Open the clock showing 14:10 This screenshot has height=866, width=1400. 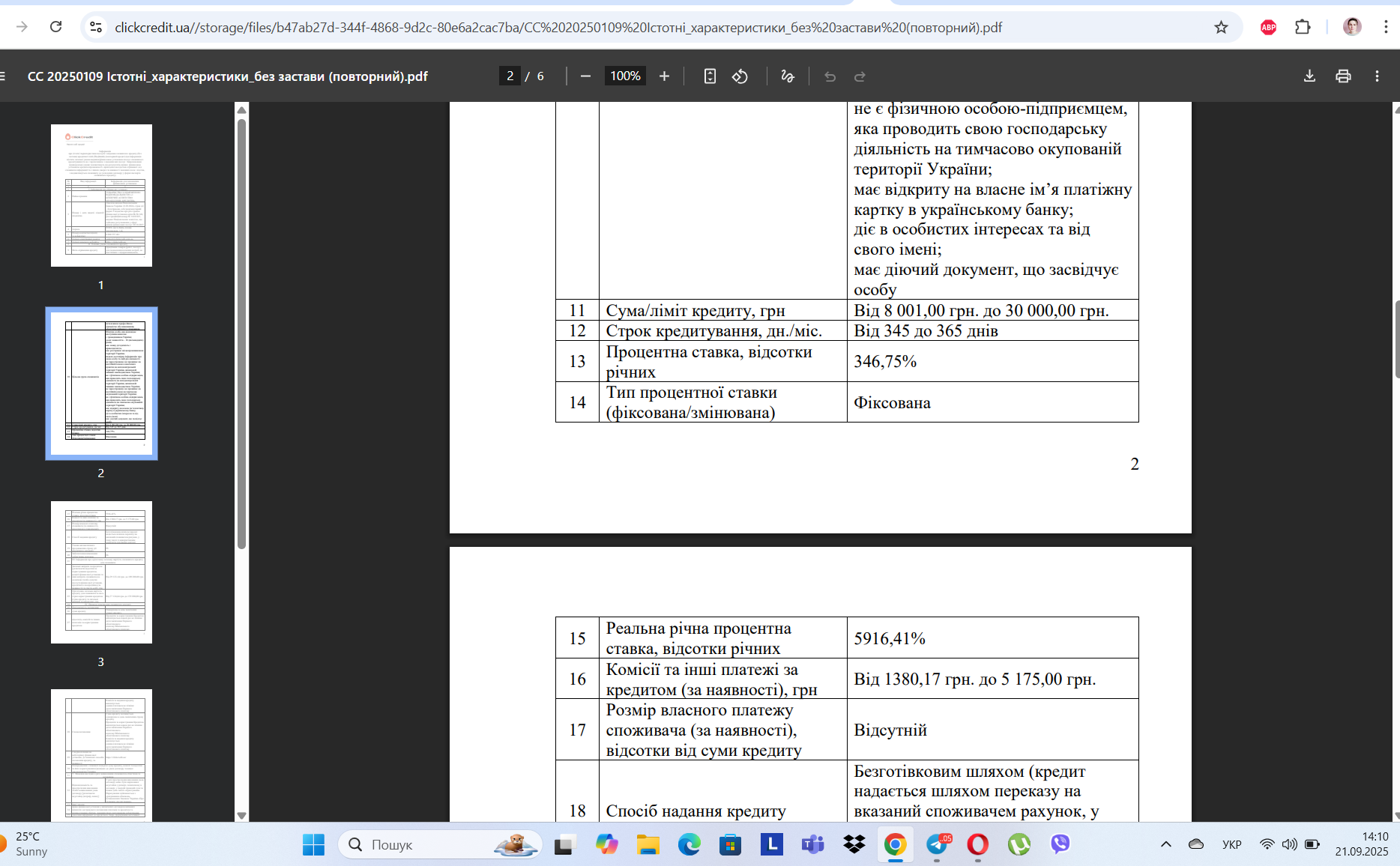(1361, 844)
